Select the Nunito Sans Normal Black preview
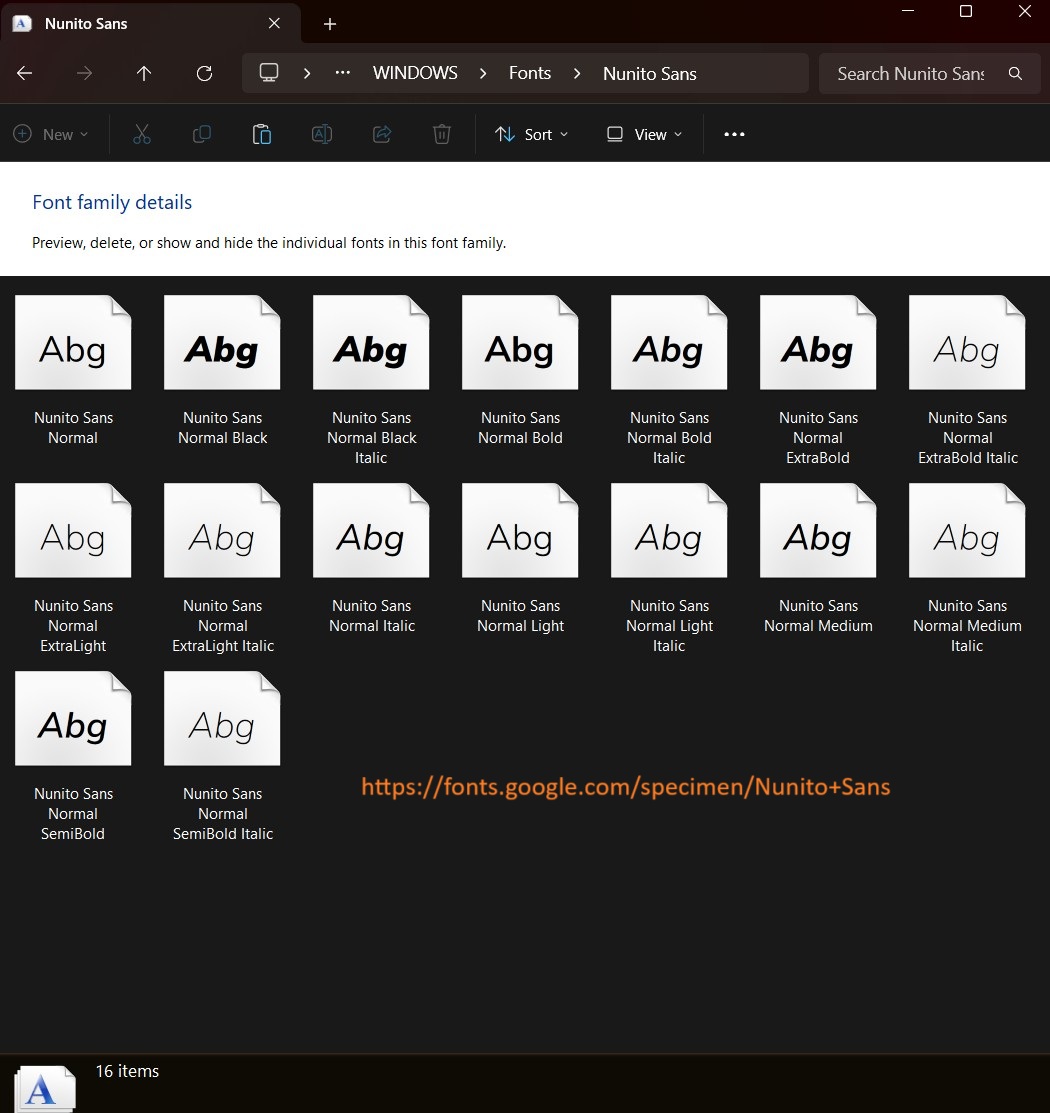This screenshot has height=1113, width=1050. (222, 342)
